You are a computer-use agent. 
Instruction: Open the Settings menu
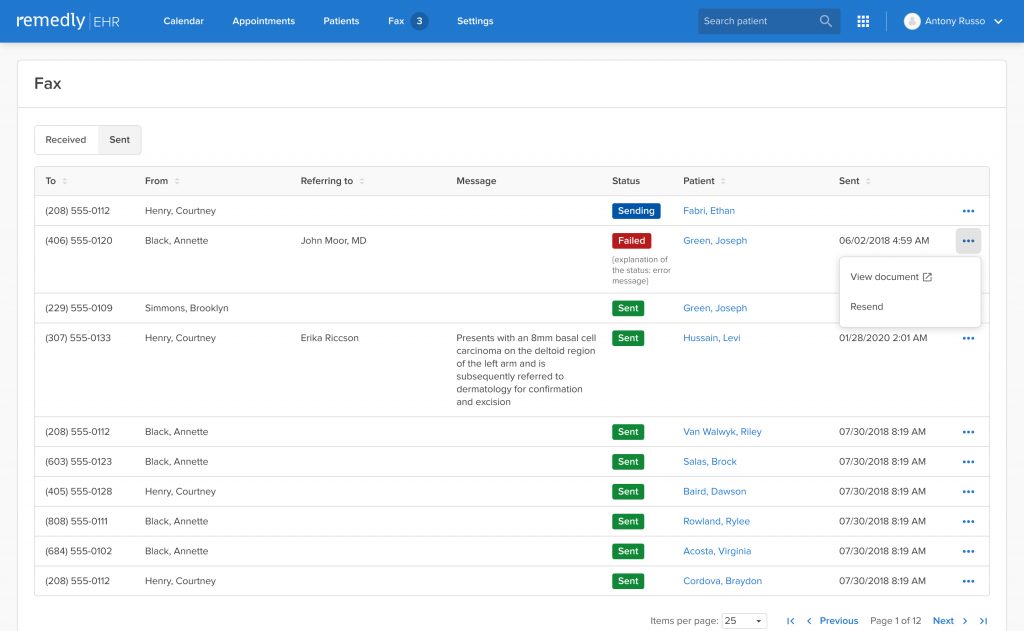tap(475, 21)
